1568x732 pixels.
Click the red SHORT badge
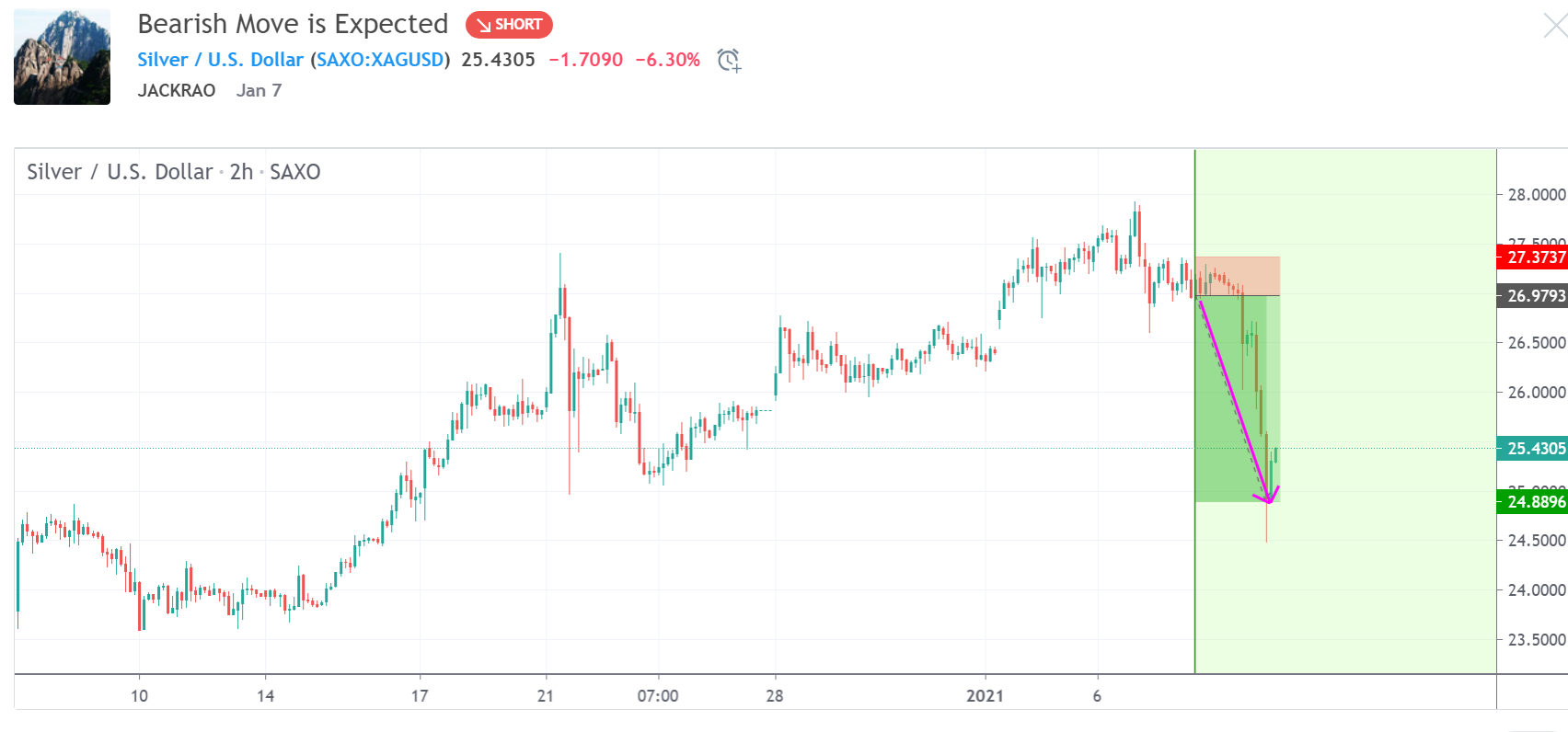click(509, 25)
